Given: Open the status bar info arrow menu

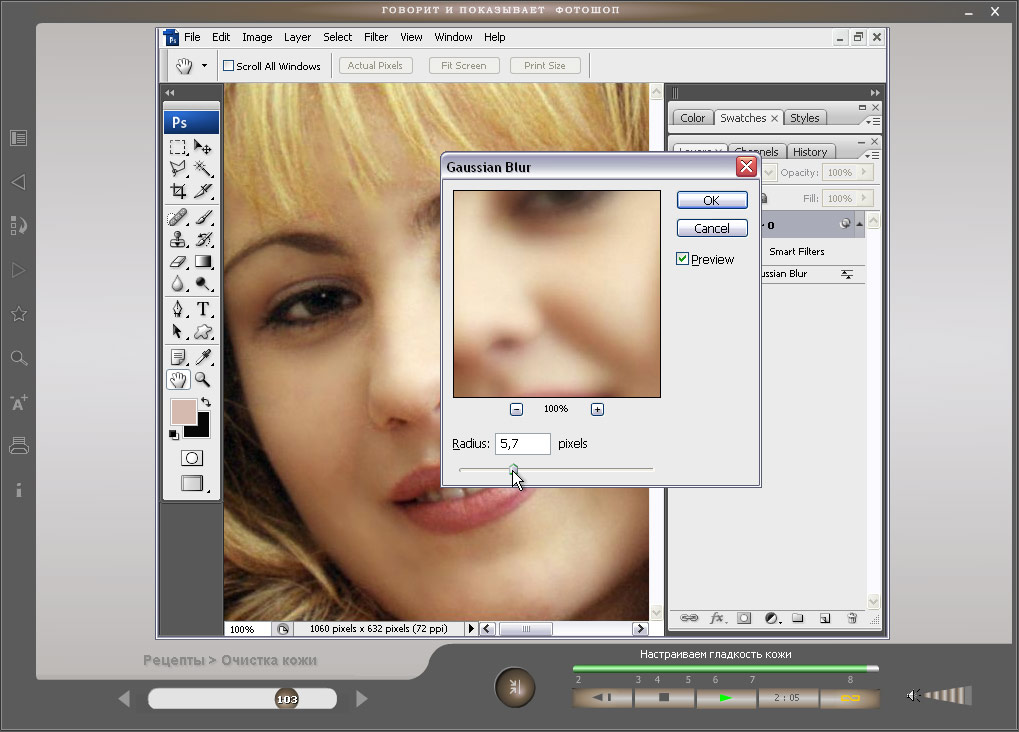Looking at the screenshot, I should (x=471, y=629).
